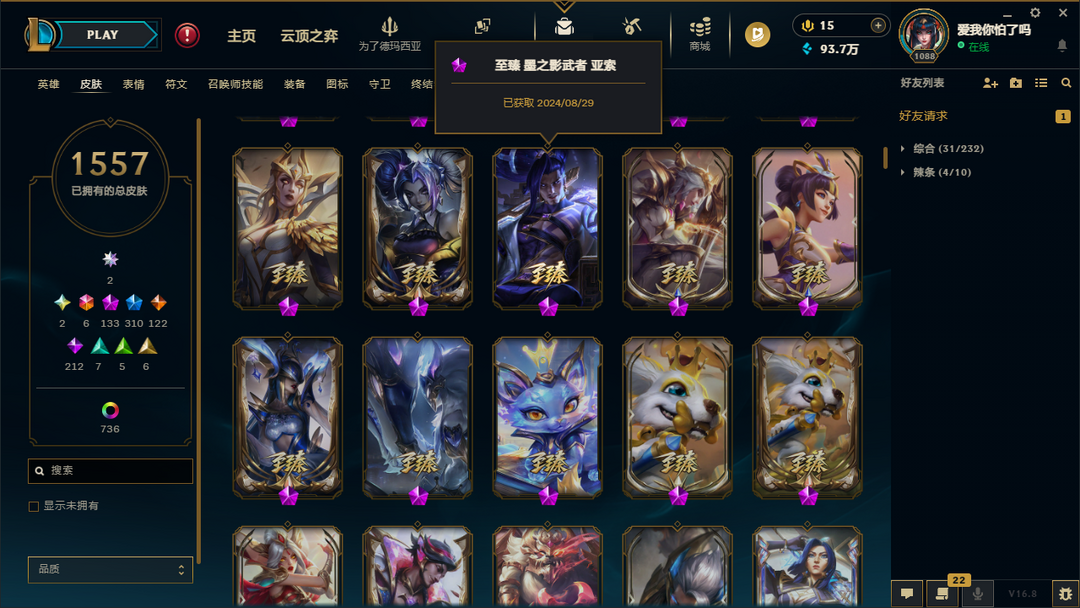Open the store coins icon
Viewport: 1080px width, 608px height.
click(700, 34)
